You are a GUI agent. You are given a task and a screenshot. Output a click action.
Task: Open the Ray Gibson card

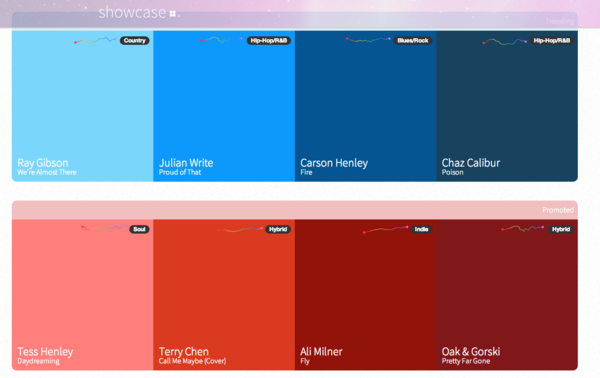point(83,106)
